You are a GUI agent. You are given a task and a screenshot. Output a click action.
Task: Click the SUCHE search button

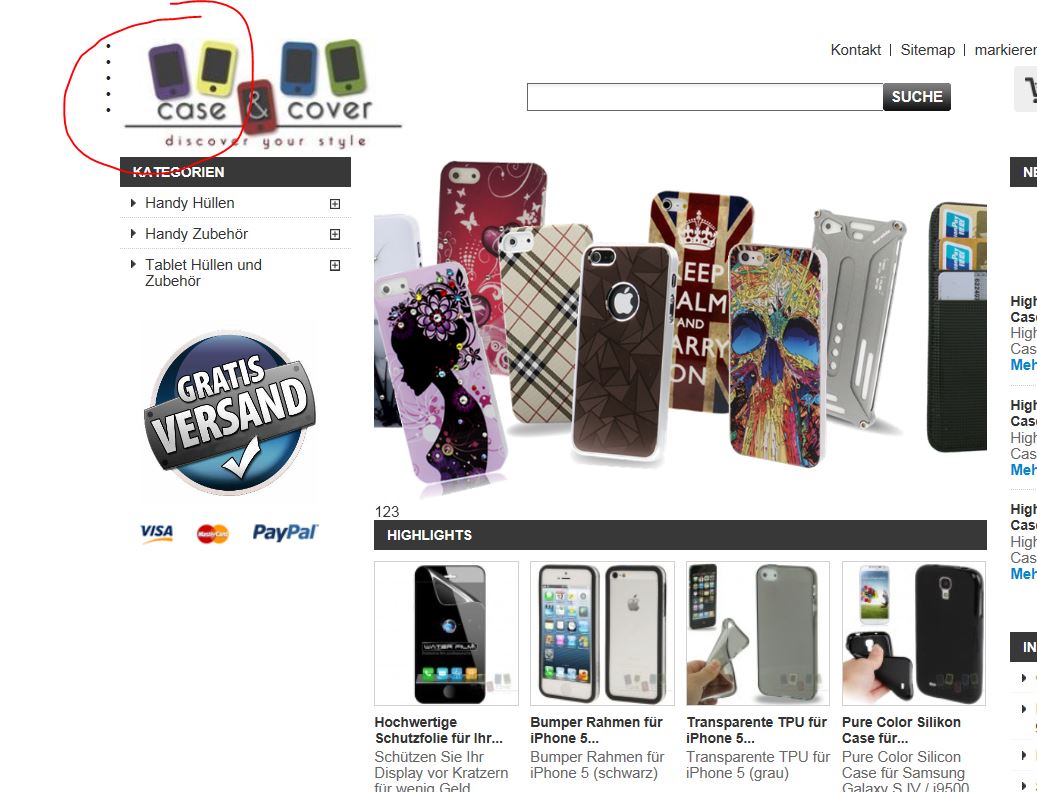click(x=917, y=97)
